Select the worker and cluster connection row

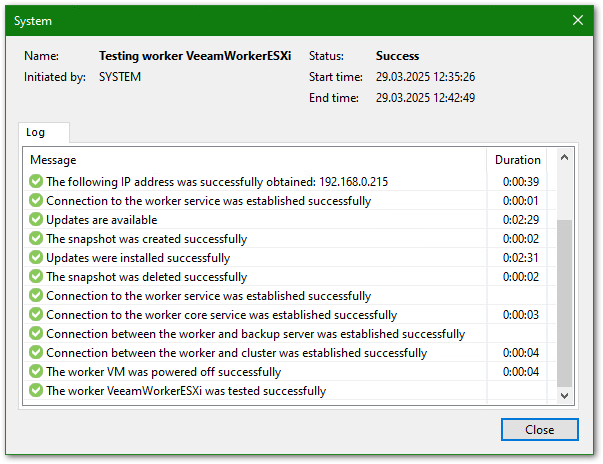[236, 353]
